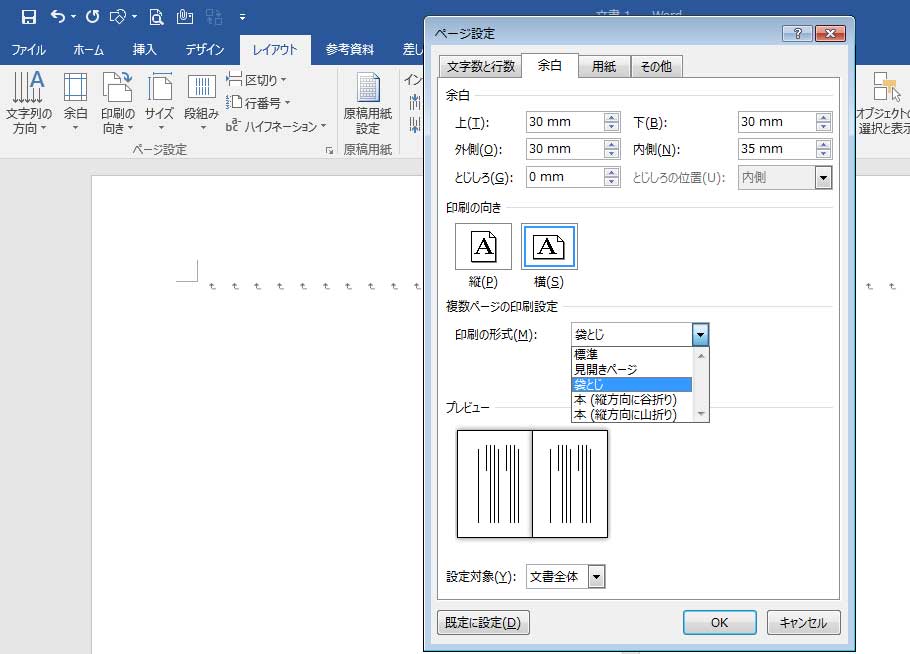The height and width of the screenshot is (654, 910).
Task: Click the inner margin (内側) input field
Action: click(776, 149)
